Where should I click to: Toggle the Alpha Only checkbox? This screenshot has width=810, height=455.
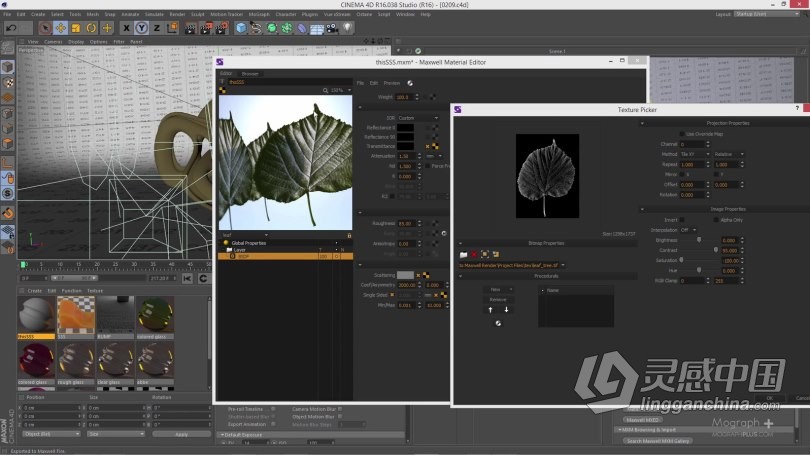716,220
